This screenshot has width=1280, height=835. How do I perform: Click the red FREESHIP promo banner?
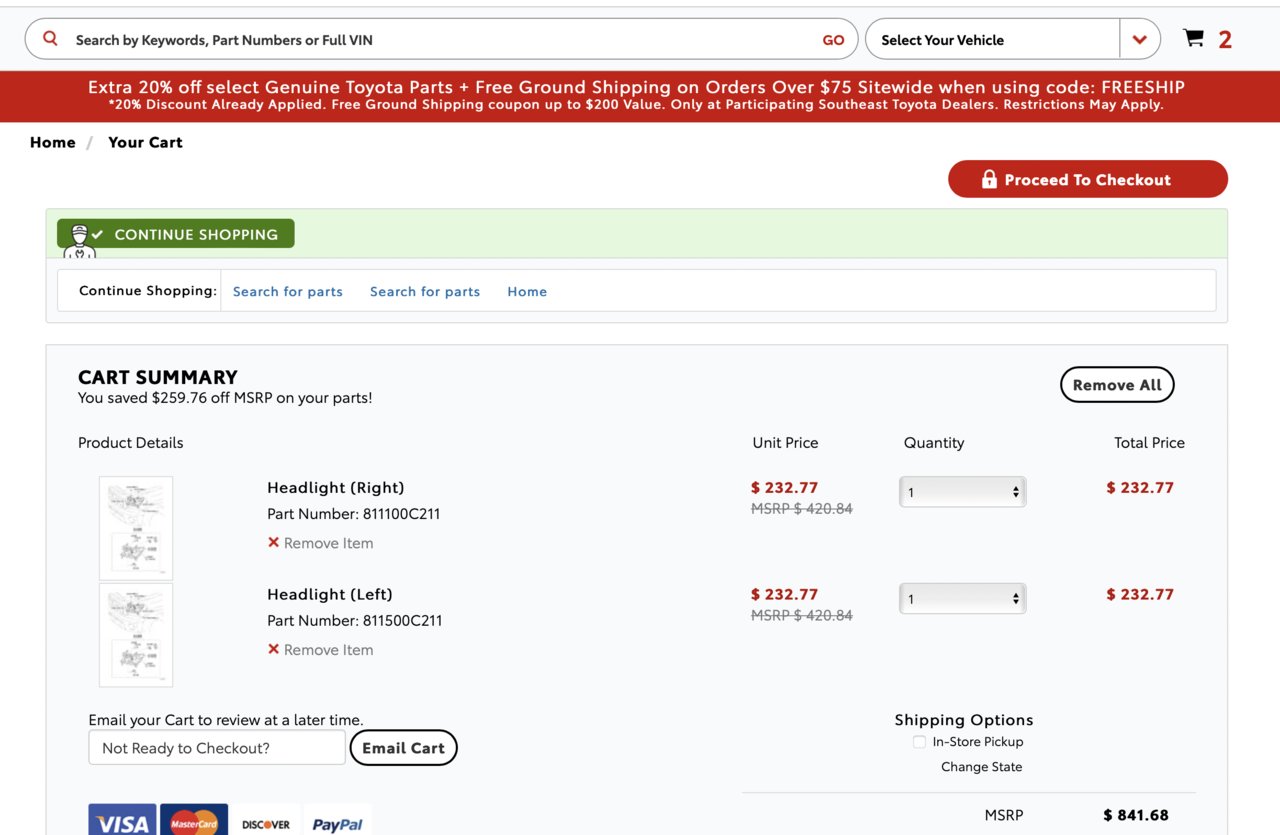[x=640, y=96]
